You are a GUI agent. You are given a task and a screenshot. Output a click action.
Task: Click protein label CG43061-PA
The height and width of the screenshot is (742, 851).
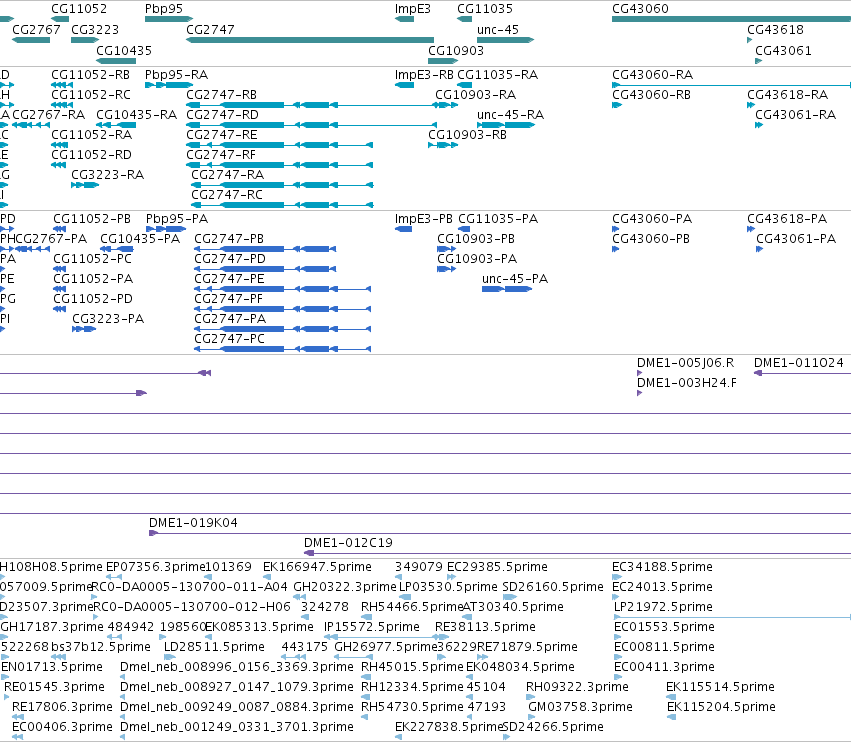pos(796,238)
